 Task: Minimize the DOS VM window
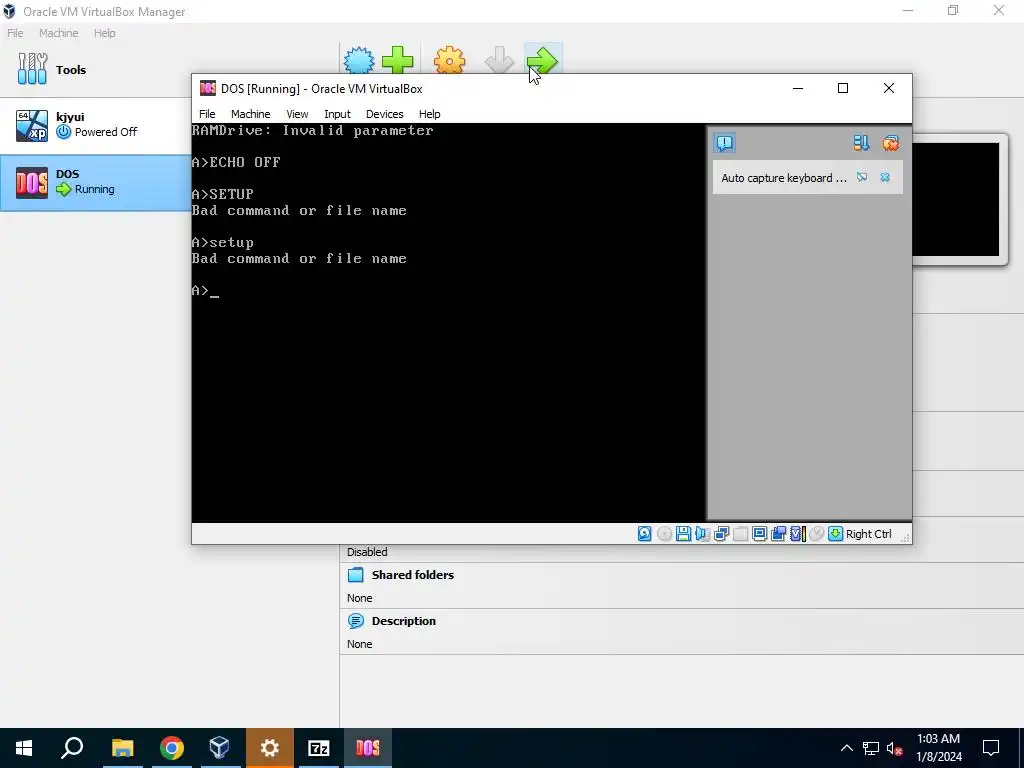(x=797, y=88)
